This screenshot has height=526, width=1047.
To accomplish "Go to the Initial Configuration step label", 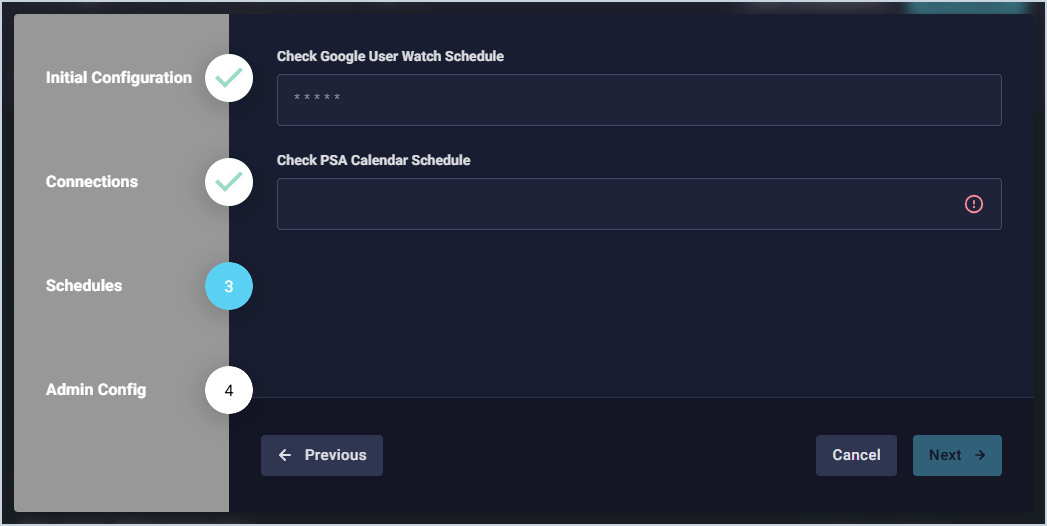I will (119, 78).
